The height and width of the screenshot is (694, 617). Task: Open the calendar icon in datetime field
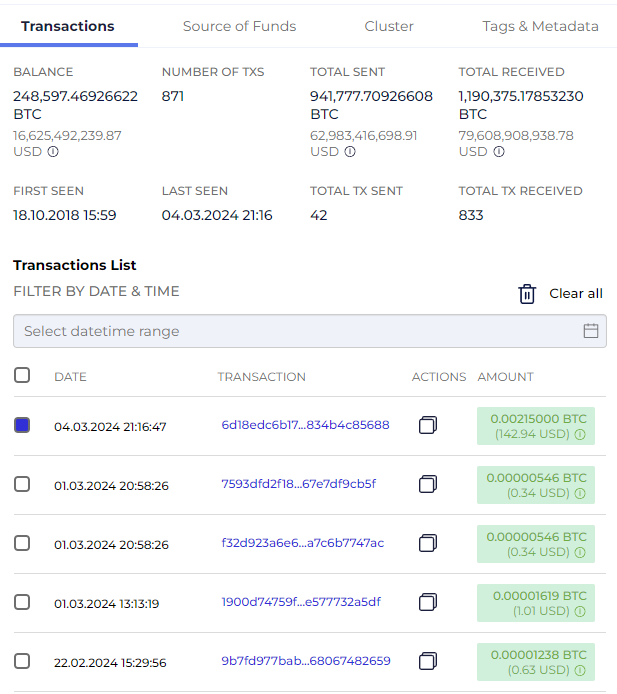click(590, 331)
